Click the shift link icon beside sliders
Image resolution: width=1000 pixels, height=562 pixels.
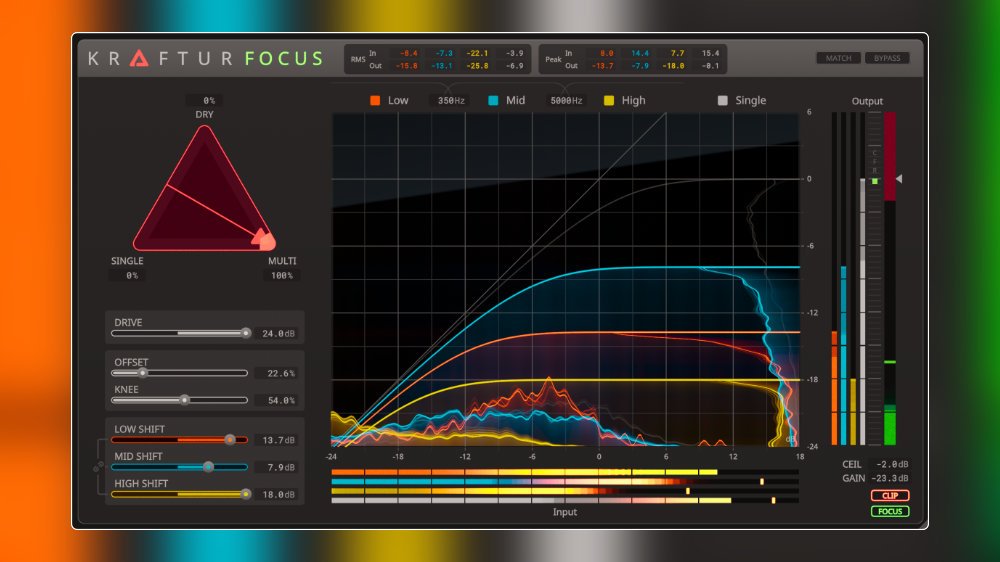98,467
